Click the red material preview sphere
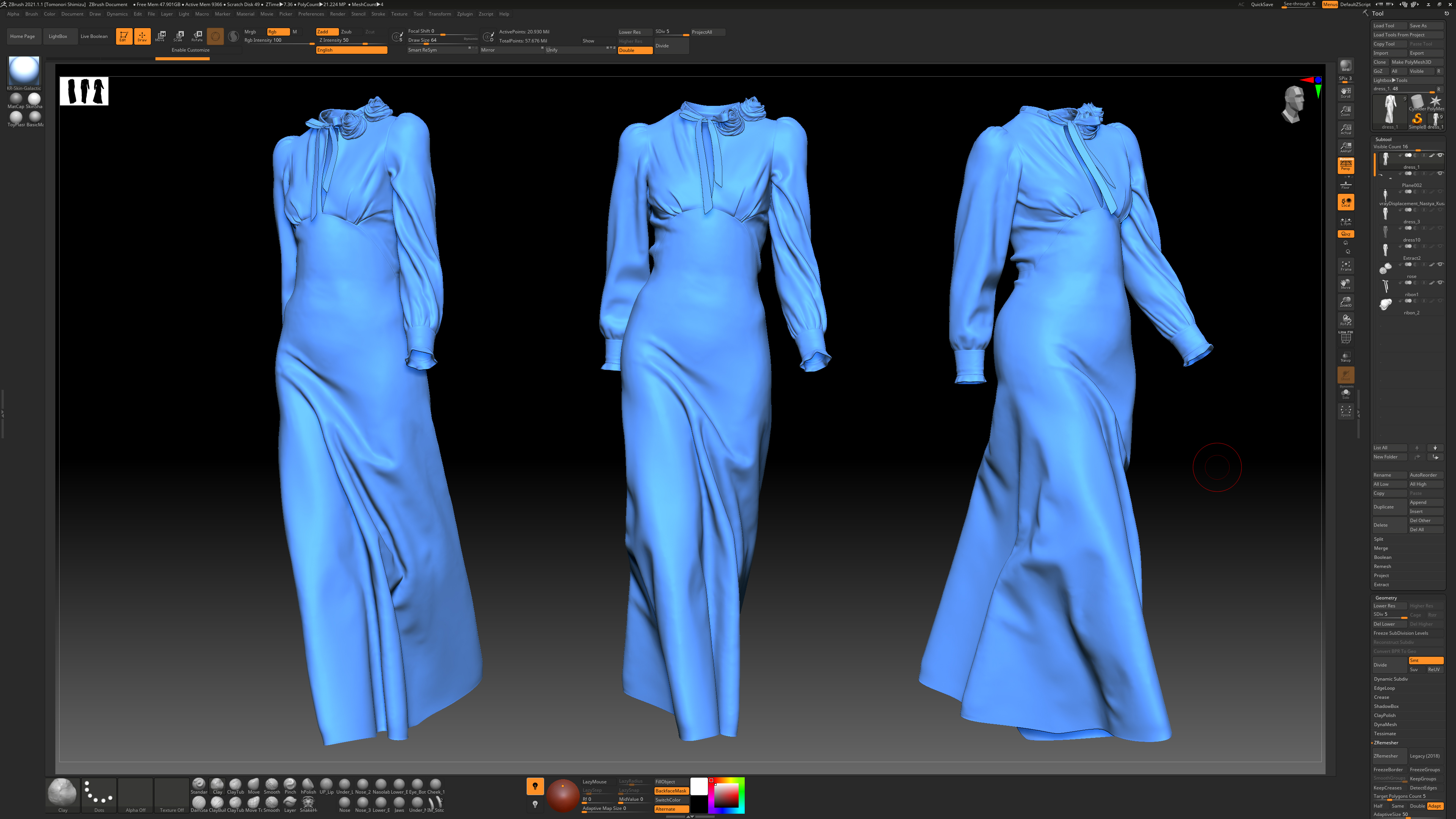The width and height of the screenshot is (1456, 819). pos(562,795)
